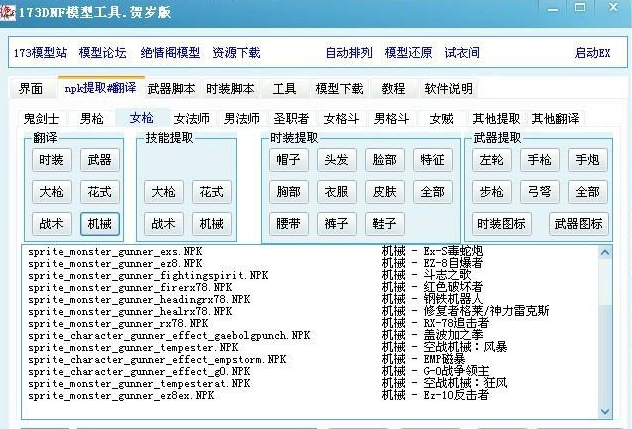Image resolution: width=632 pixels, height=429 pixels.
Task: Open the 试衣间 fitting room
Action: 462,52
